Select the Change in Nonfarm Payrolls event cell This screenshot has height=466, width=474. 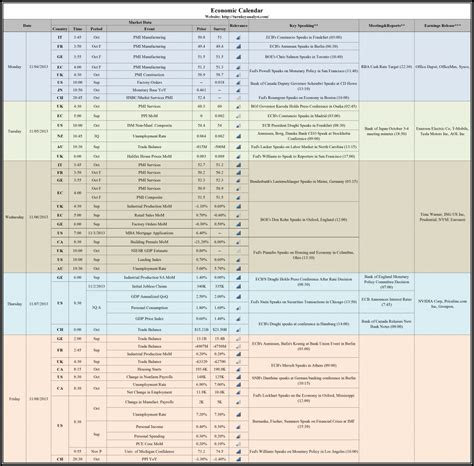point(149,377)
